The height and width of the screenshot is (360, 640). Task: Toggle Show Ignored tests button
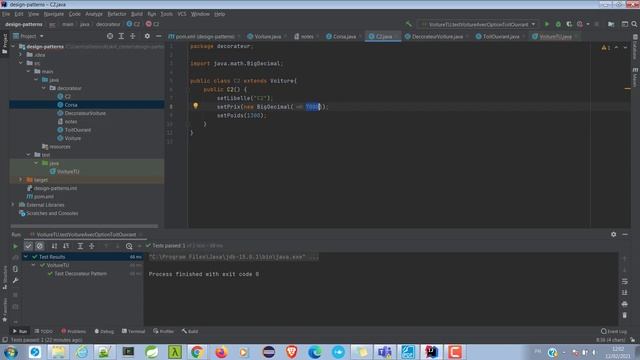coord(40,246)
